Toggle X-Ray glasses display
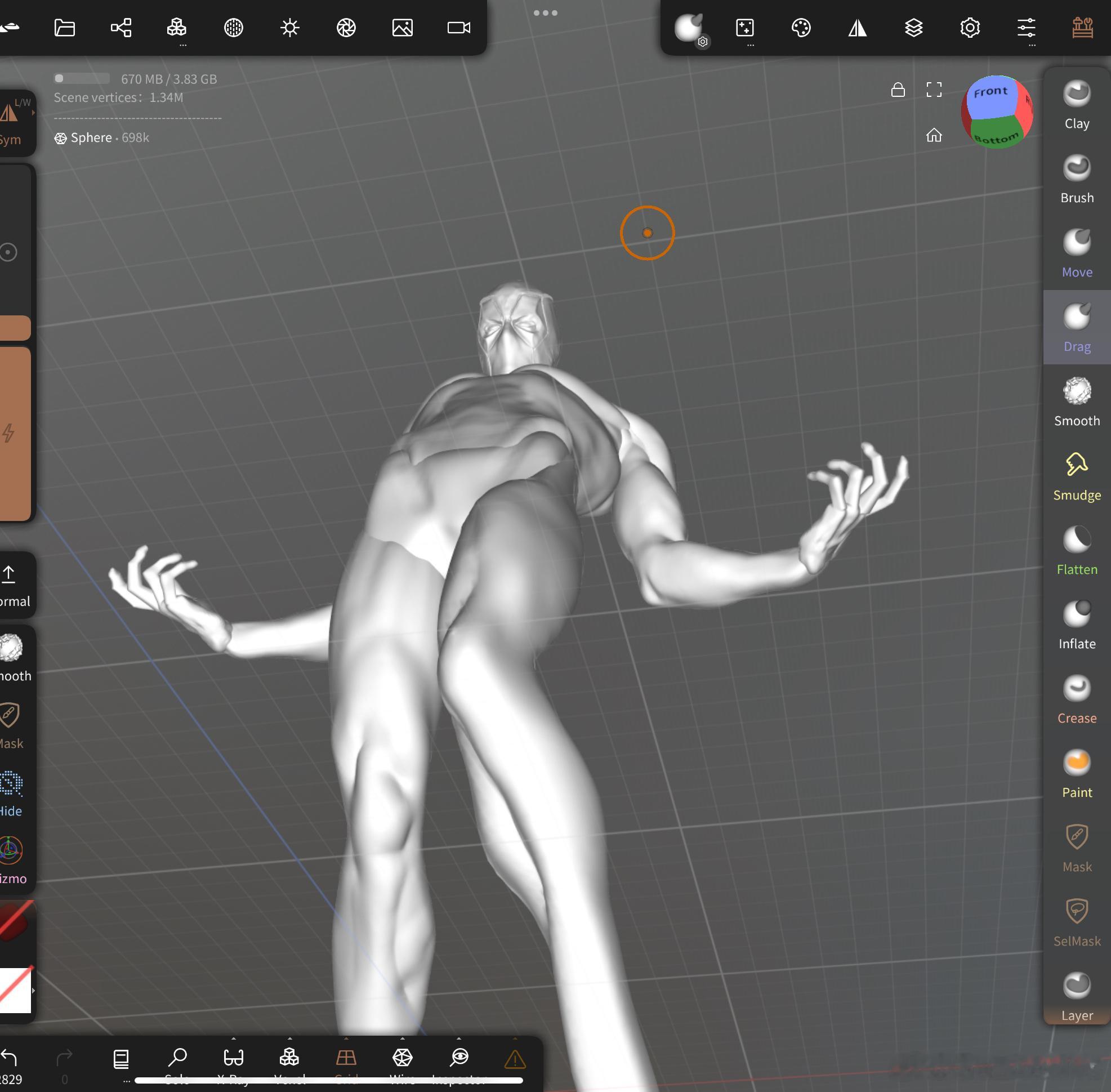 (x=234, y=1064)
